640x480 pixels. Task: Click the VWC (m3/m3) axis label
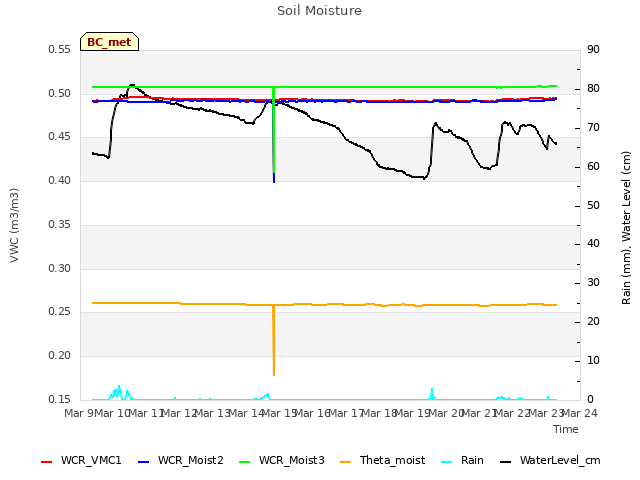coord(14,225)
